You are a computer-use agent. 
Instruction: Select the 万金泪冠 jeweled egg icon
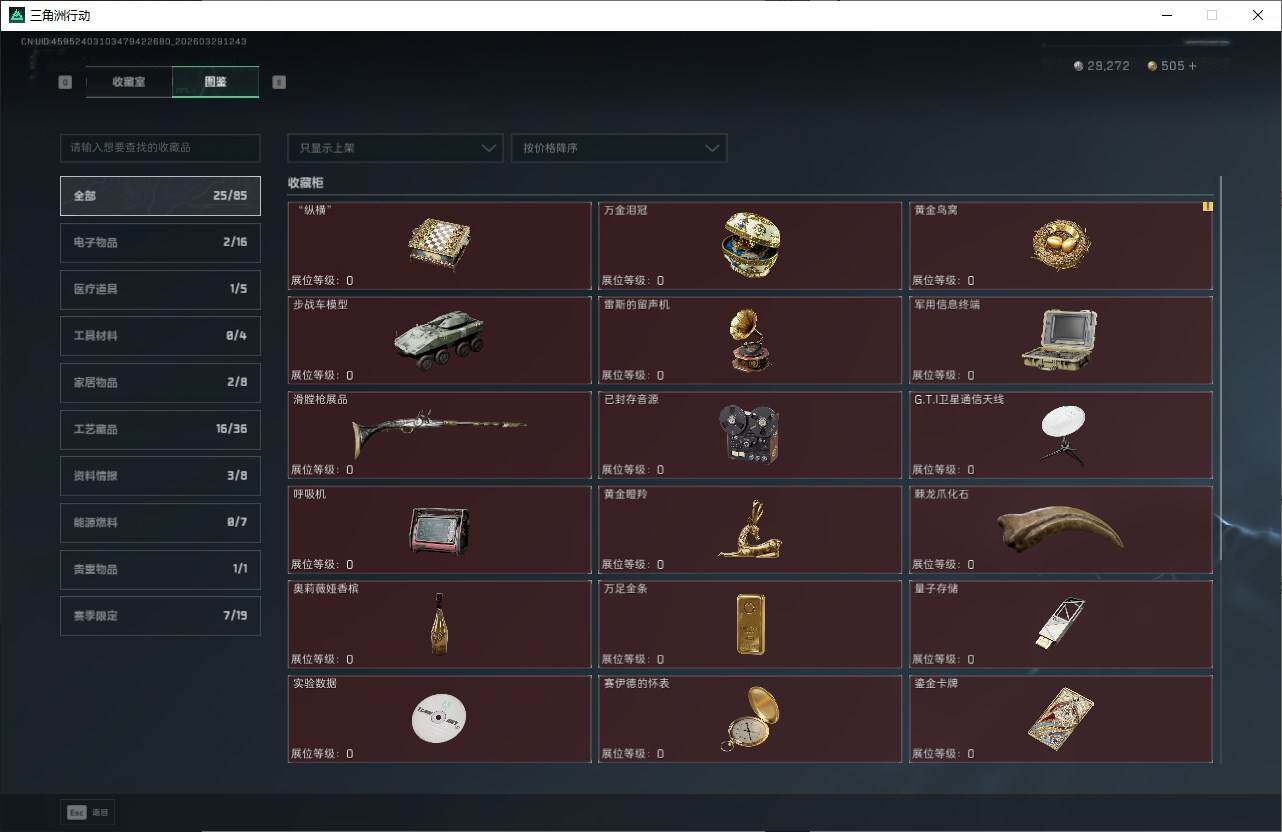pos(751,244)
